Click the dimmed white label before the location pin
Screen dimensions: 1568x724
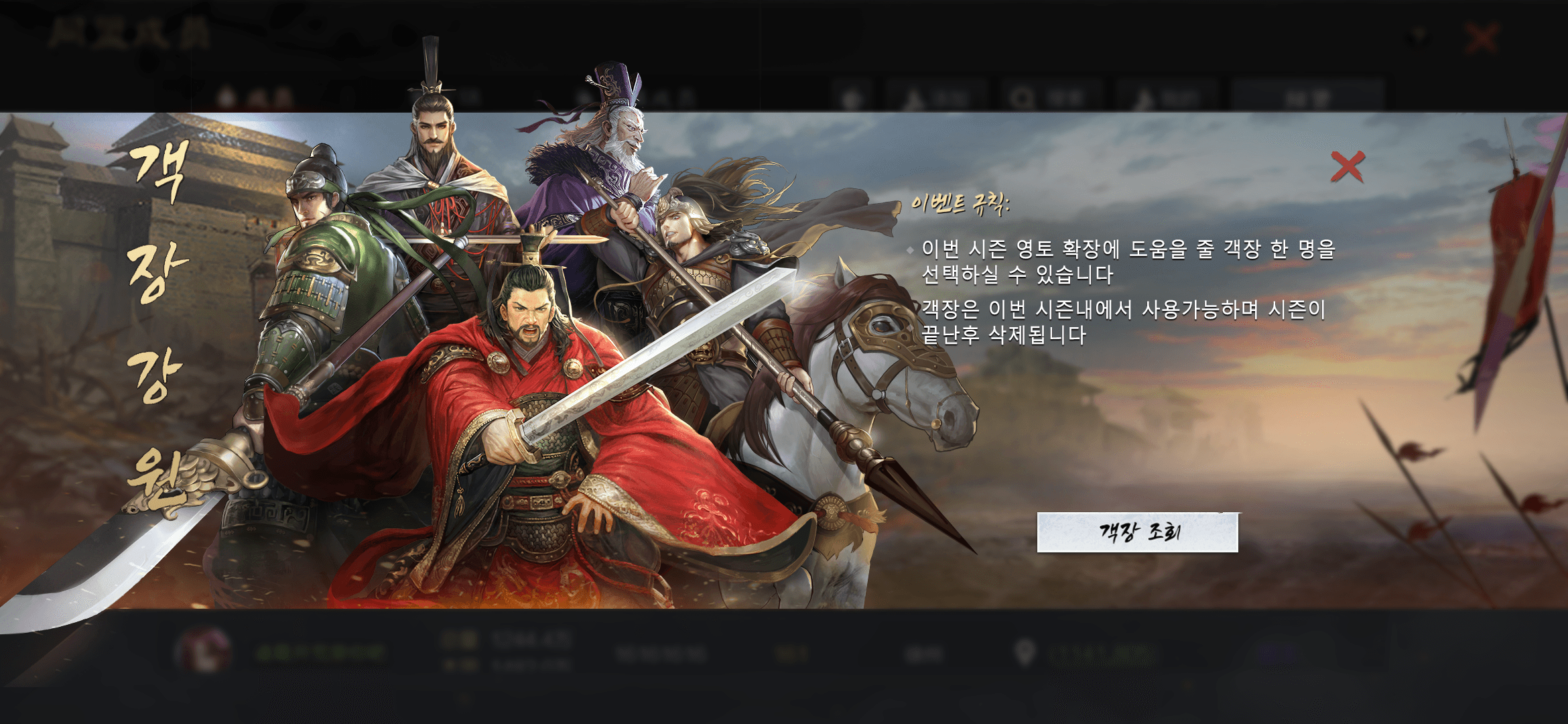(x=924, y=653)
